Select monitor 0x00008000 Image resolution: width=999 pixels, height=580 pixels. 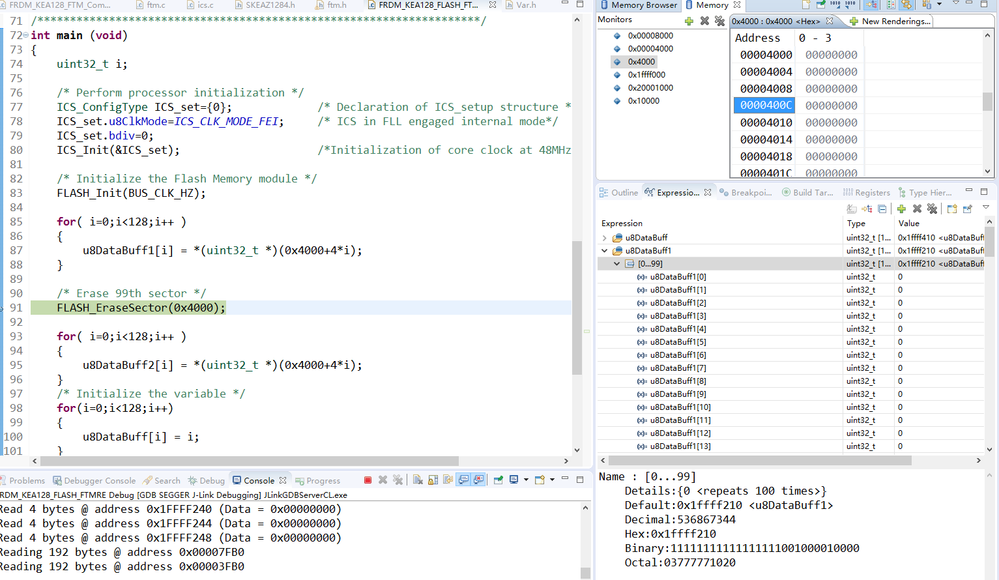pos(650,36)
